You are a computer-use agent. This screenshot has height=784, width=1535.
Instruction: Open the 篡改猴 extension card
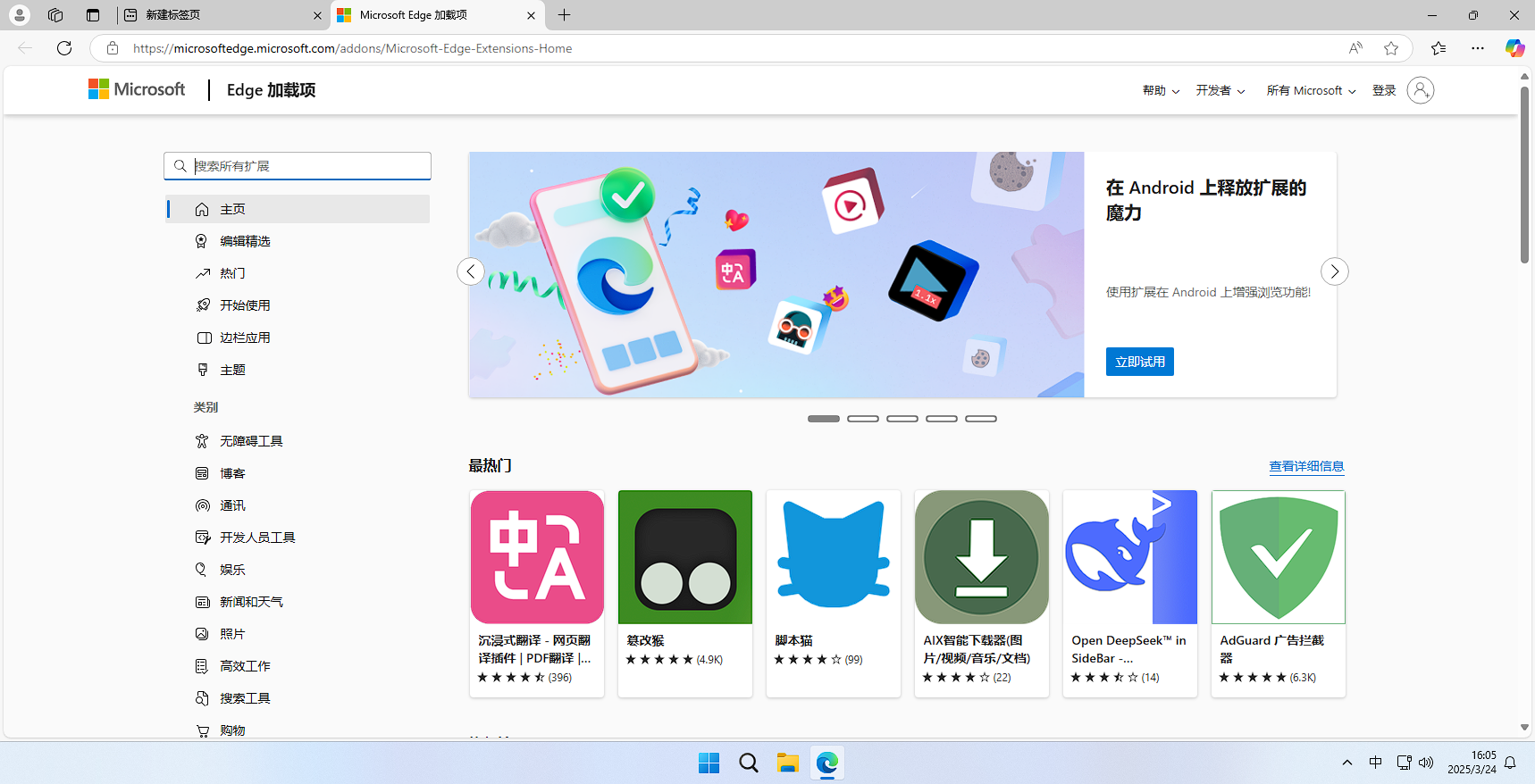[x=685, y=594]
